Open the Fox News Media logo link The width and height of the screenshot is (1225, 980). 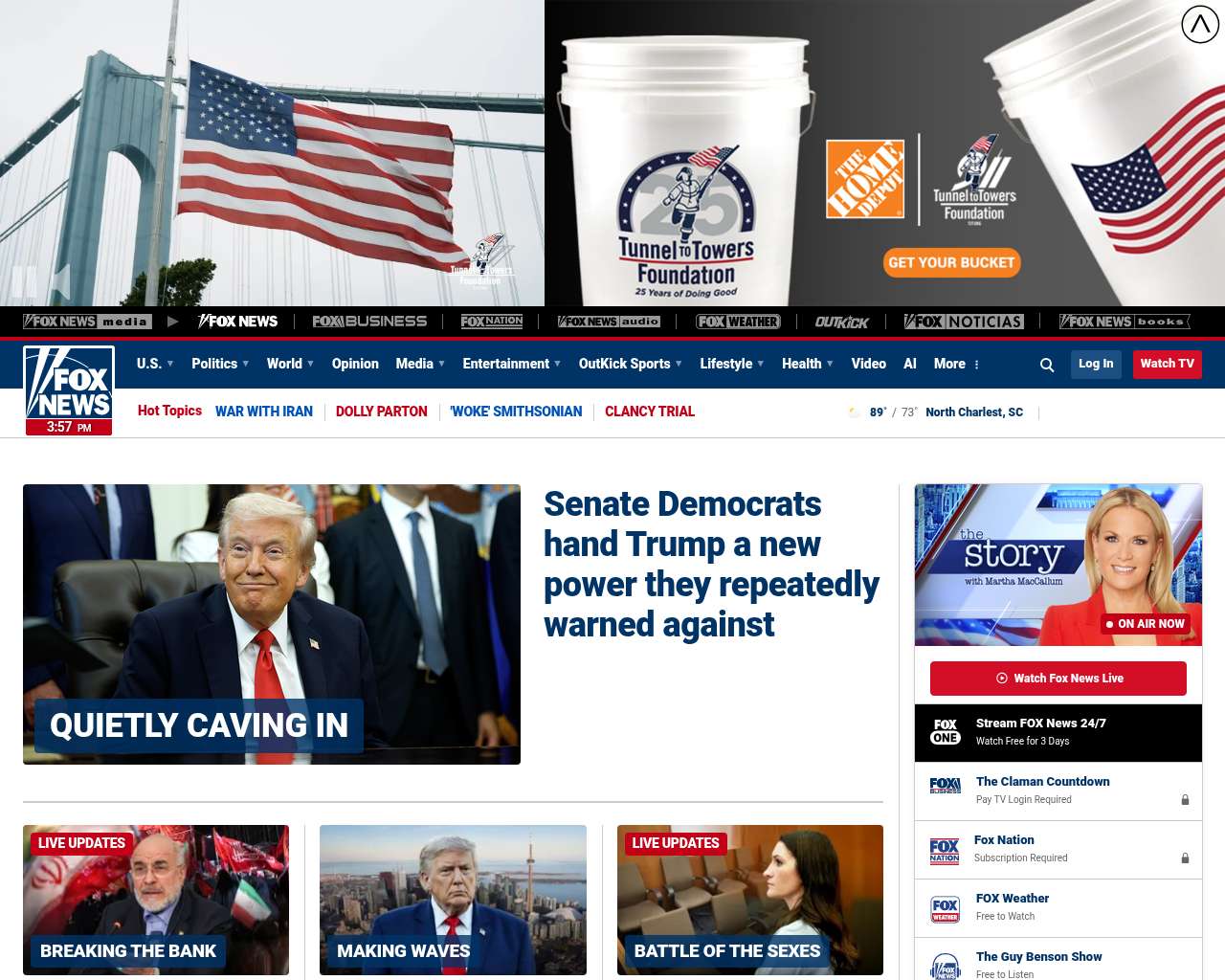point(86,322)
